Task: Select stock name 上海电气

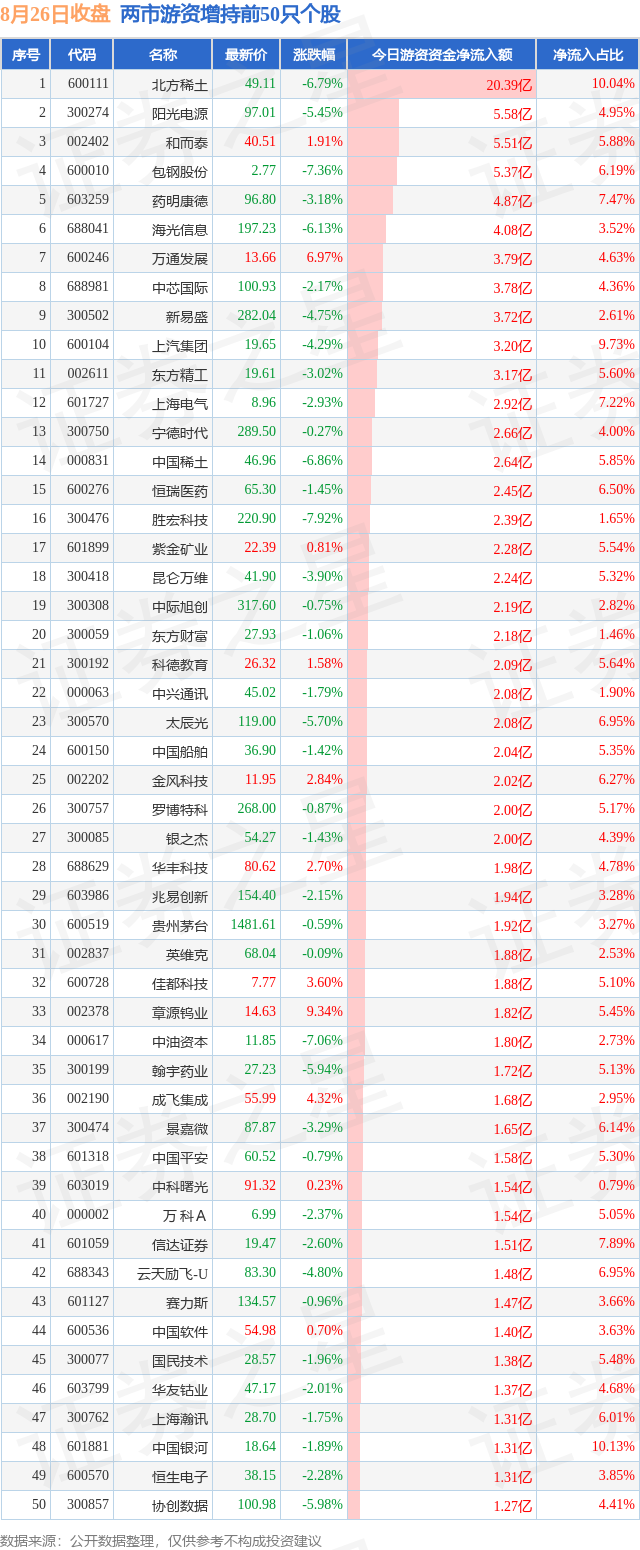Action: click(180, 404)
